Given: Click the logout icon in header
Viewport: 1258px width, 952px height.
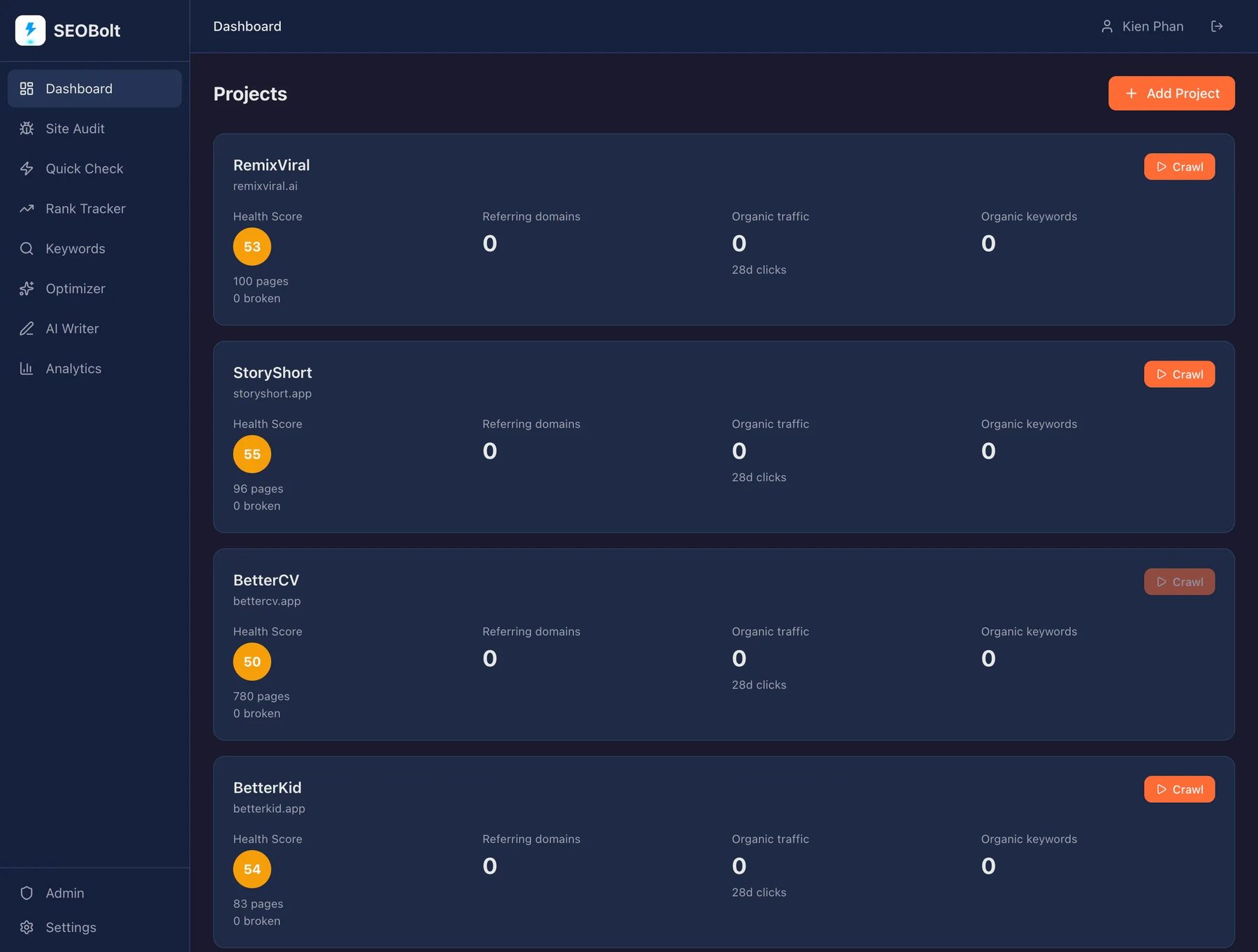Looking at the screenshot, I should point(1217,26).
